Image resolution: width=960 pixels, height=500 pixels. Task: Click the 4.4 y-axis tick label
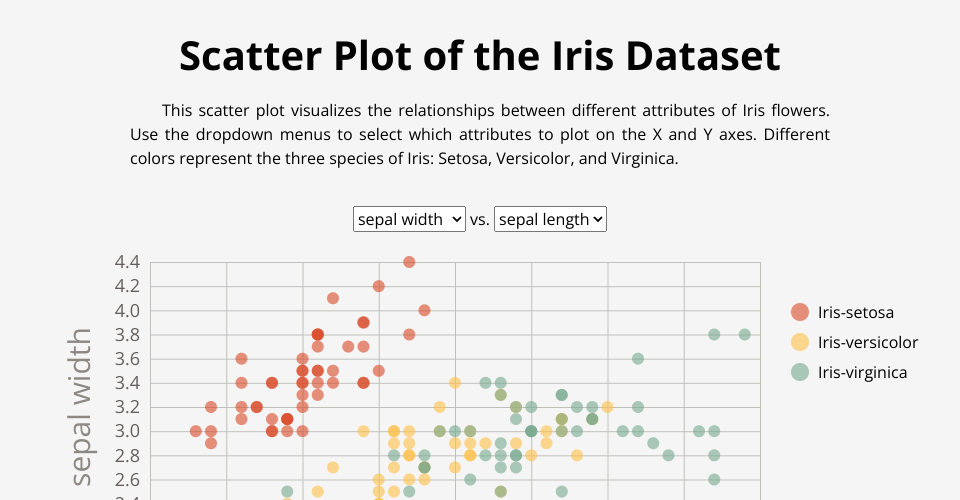pyautogui.click(x=127, y=262)
